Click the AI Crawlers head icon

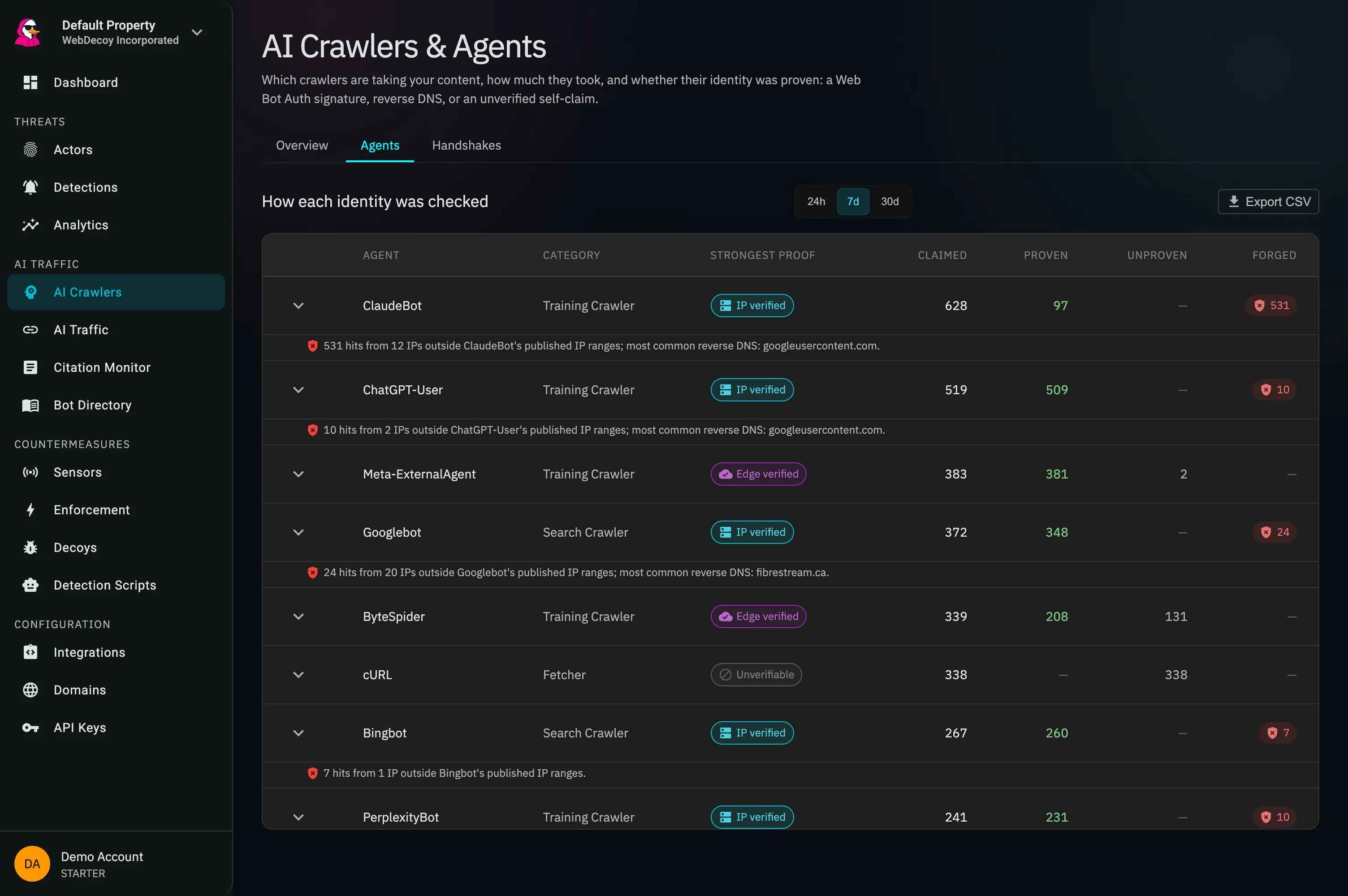point(30,292)
